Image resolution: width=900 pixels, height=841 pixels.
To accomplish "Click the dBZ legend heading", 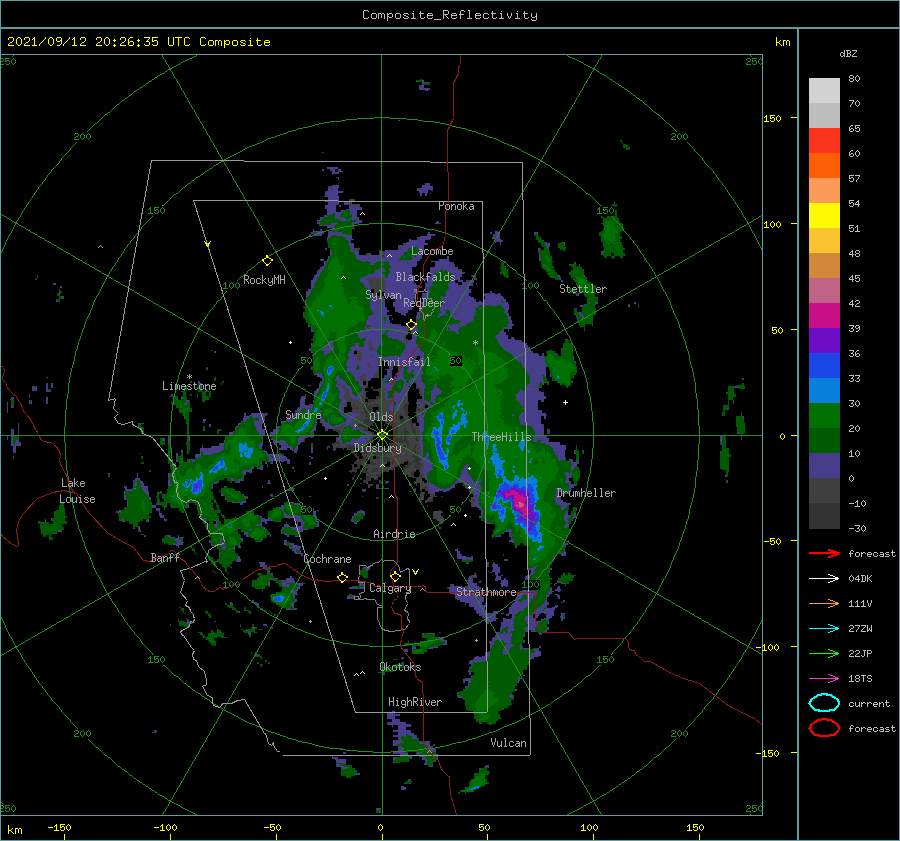I will (x=848, y=54).
